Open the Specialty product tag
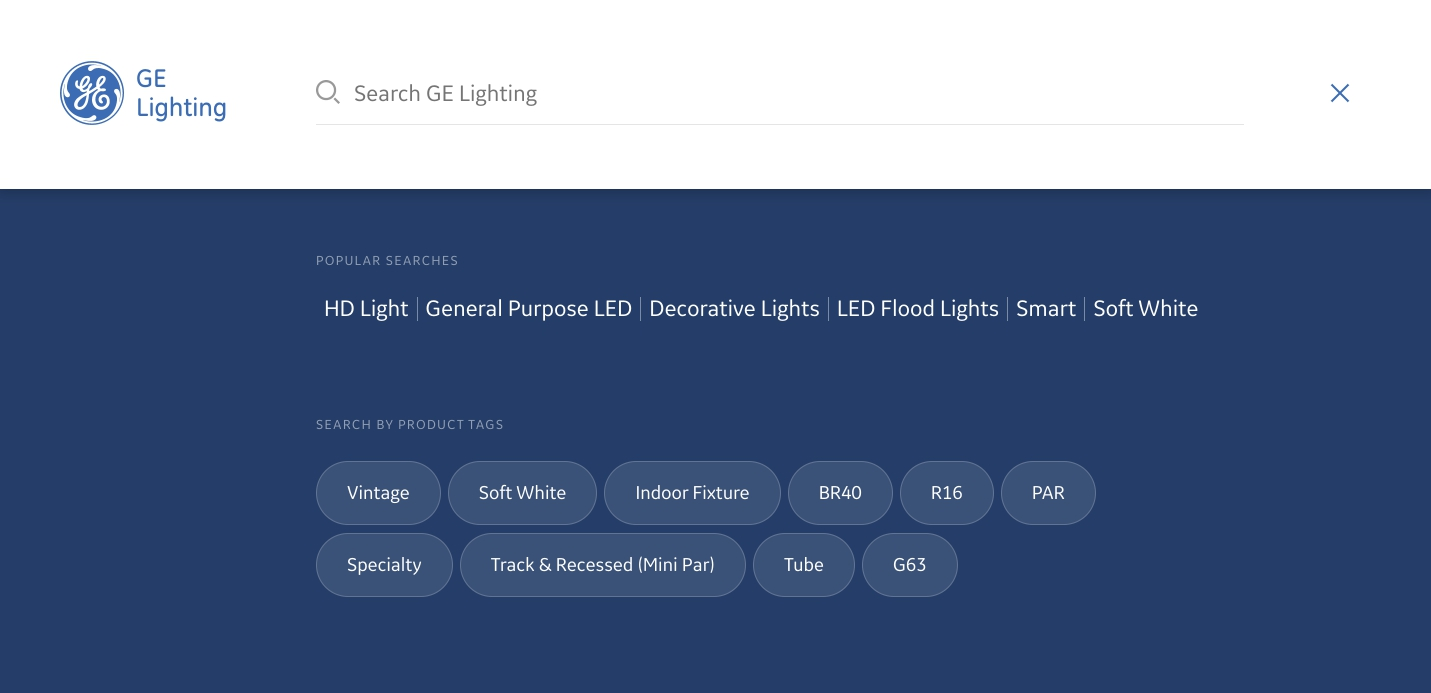Viewport: 1431px width, 693px height. pyautogui.click(x=384, y=565)
